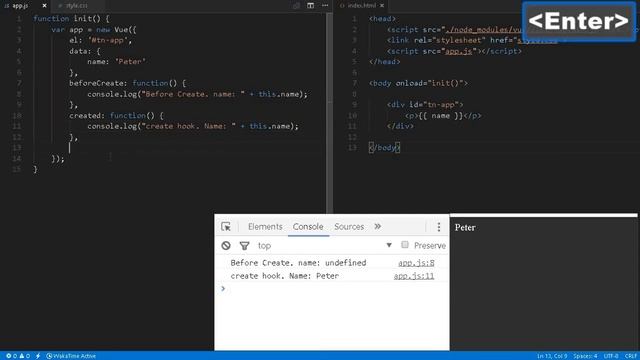Image resolution: width=640 pixels, height=360 pixels.
Task: Change the UTF-8 encoding setting
Action: (x=611, y=356)
